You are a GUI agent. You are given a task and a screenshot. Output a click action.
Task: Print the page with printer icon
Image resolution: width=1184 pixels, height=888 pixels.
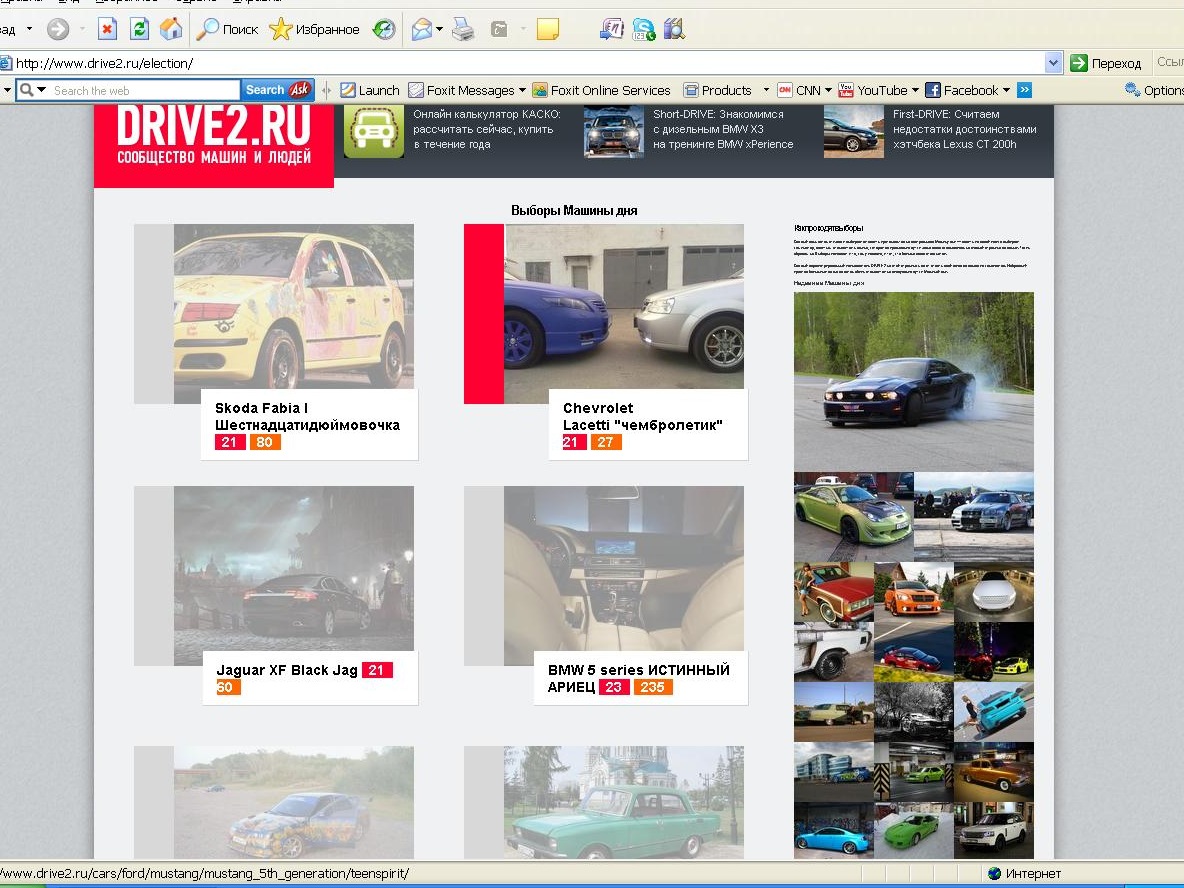(x=463, y=29)
